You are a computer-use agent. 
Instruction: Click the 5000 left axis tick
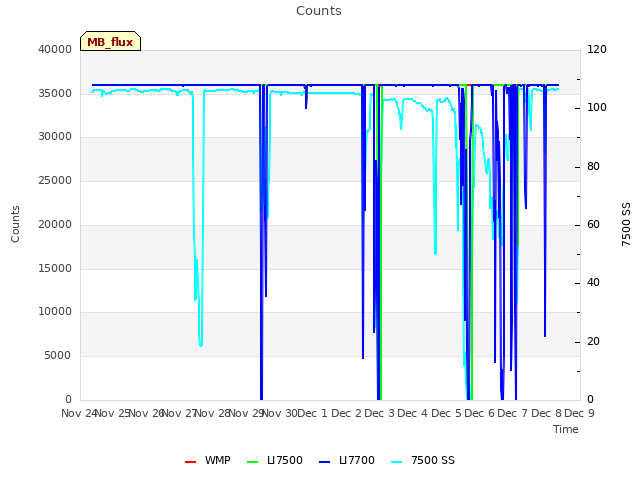click(58, 356)
